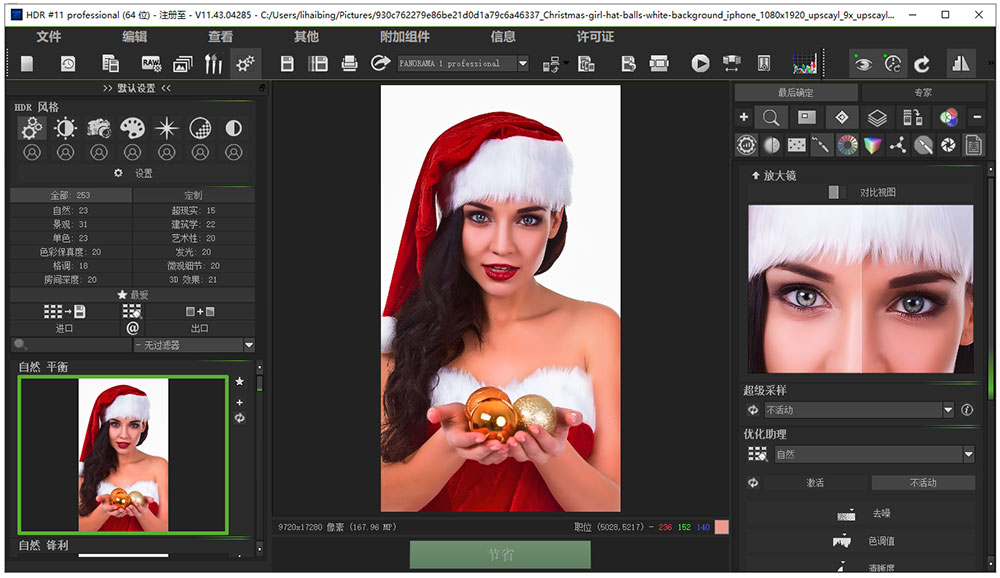Viewport: 1000px width, 578px height.
Task: Toggle the eye preview icon with the green dot
Action: 863,64
